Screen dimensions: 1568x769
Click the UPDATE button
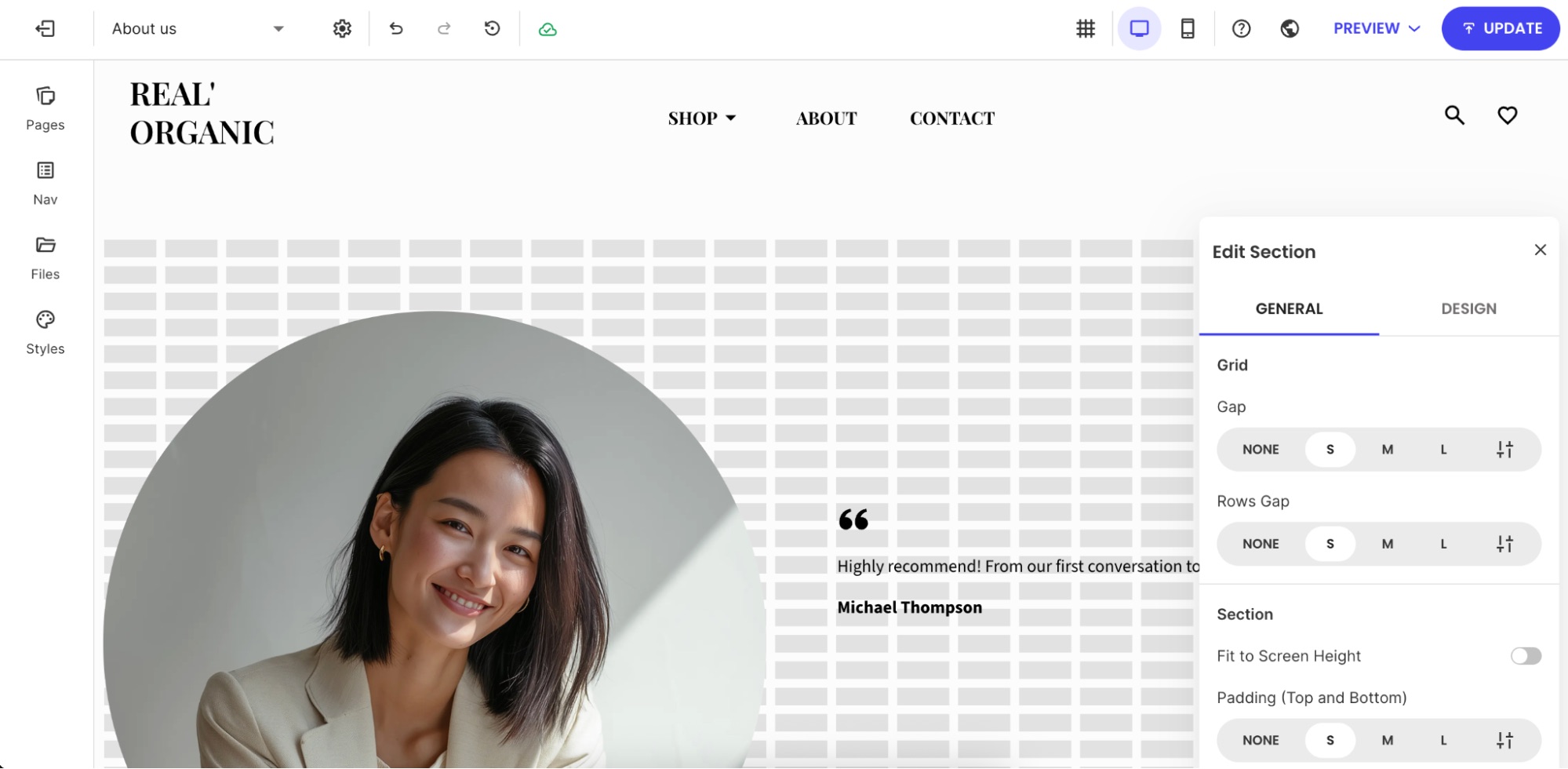point(1500,29)
